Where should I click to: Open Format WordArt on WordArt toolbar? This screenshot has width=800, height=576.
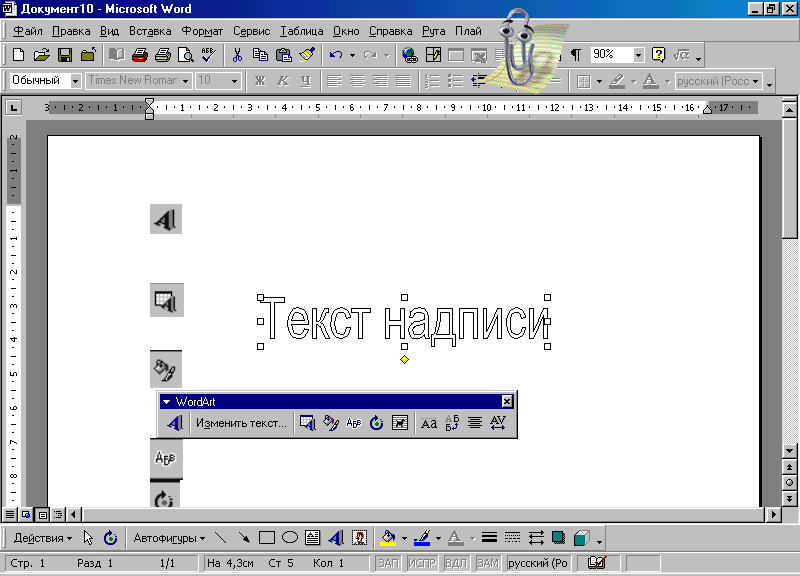(x=331, y=423)
